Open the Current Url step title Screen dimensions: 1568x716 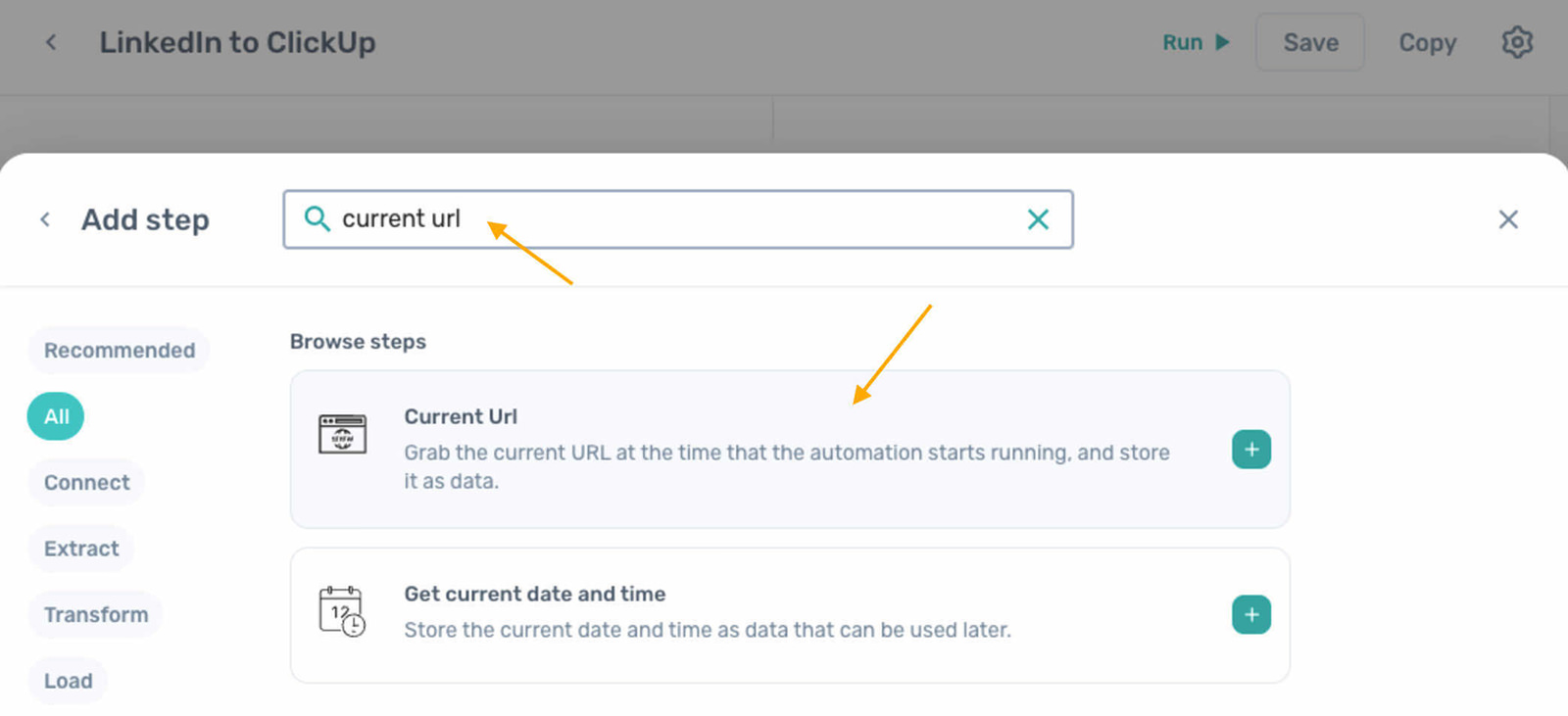click(461, 416)
